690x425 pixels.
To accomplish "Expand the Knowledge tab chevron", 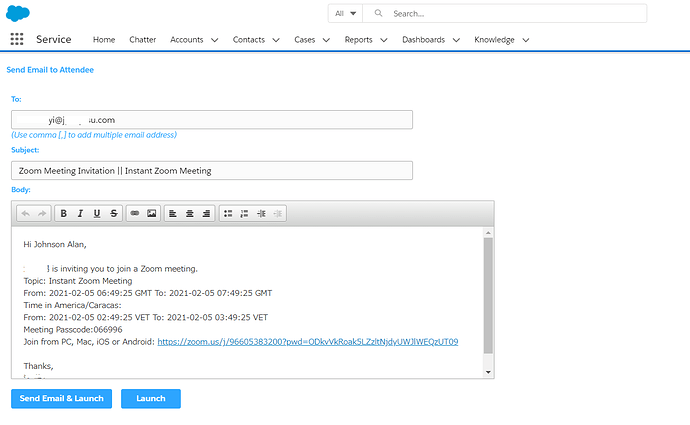I will pyautogui.click(x=525, y=40).
